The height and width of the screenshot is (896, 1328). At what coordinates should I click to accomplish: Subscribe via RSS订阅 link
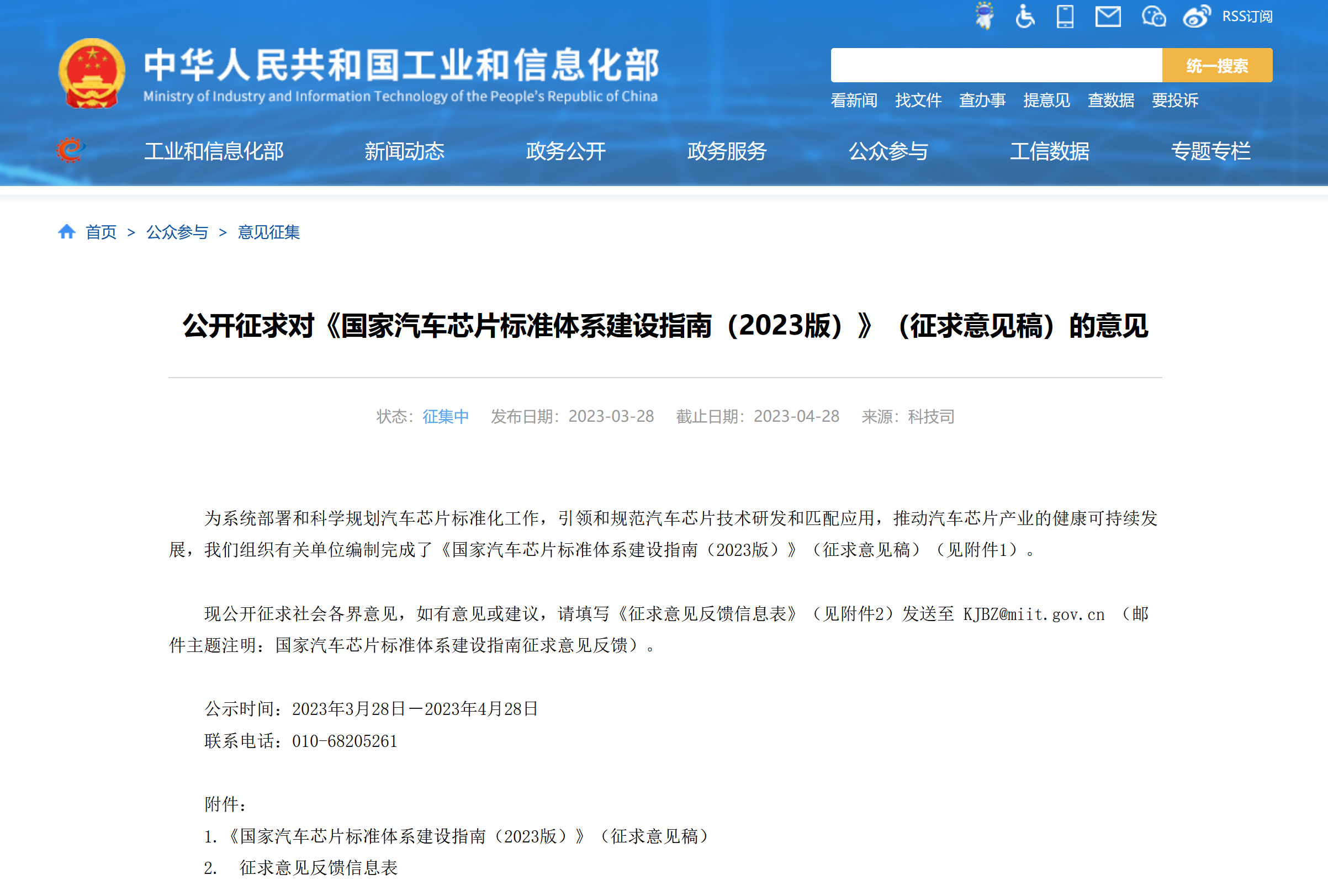point(1247,17)
